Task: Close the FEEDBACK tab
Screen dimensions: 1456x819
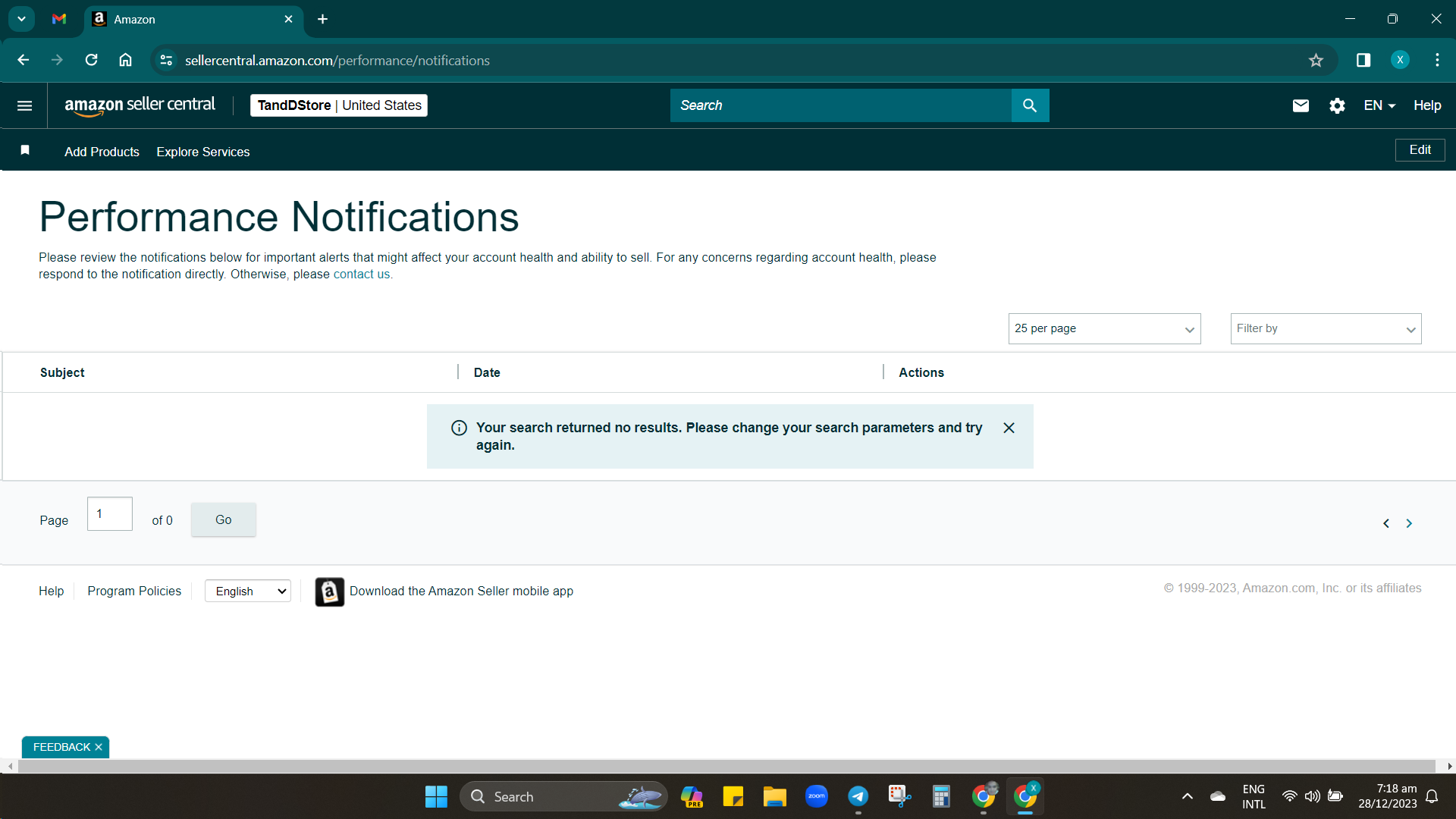Action: click(x=99, y=747)
